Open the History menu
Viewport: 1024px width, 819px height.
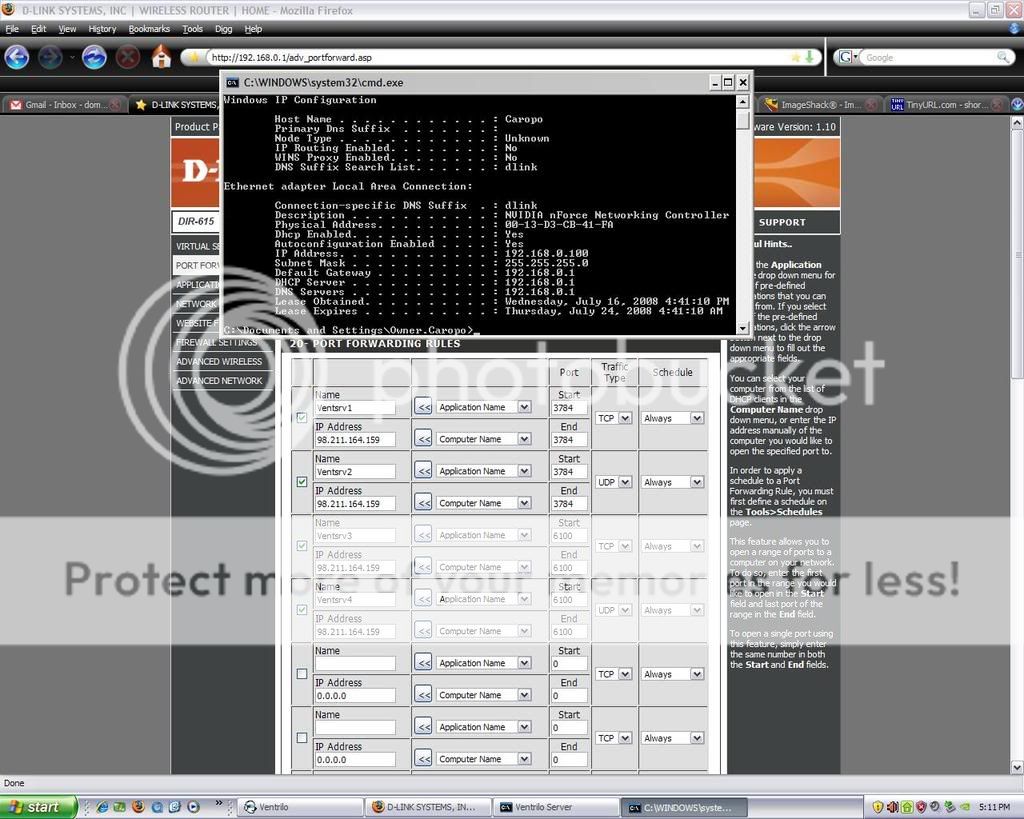(102, 29)
